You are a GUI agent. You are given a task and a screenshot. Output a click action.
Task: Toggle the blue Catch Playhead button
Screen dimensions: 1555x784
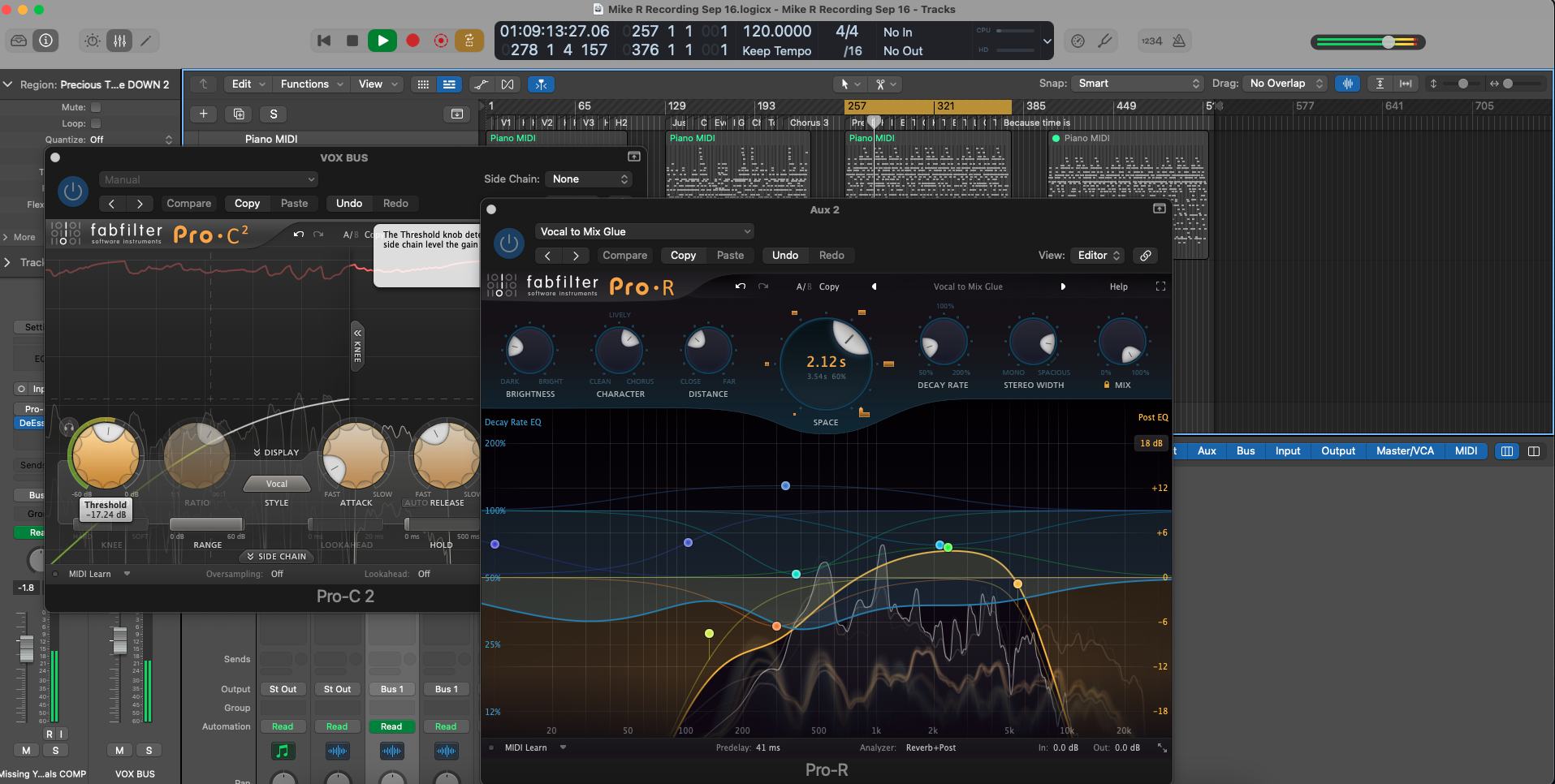pyautogui.click(x=541, y=84)
